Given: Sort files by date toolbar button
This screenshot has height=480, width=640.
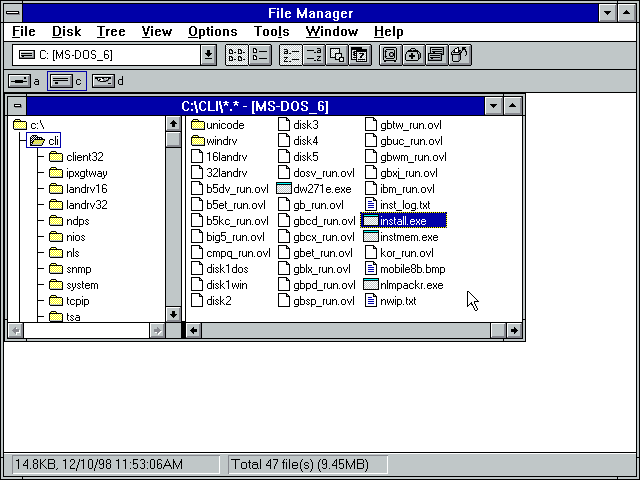Looking at the screenshot, I should tap(360, 55).
